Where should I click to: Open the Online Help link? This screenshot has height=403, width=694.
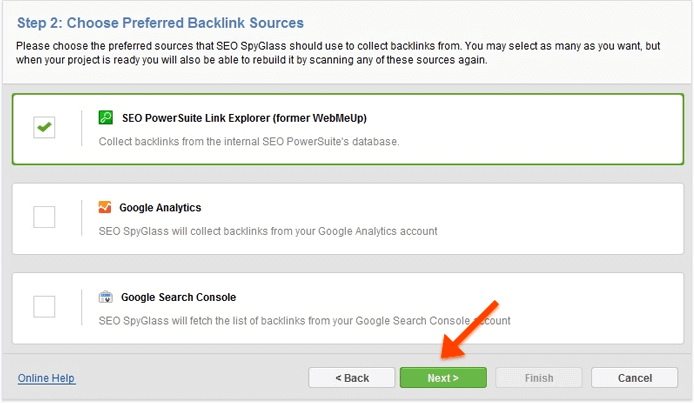tap(46, 378)
